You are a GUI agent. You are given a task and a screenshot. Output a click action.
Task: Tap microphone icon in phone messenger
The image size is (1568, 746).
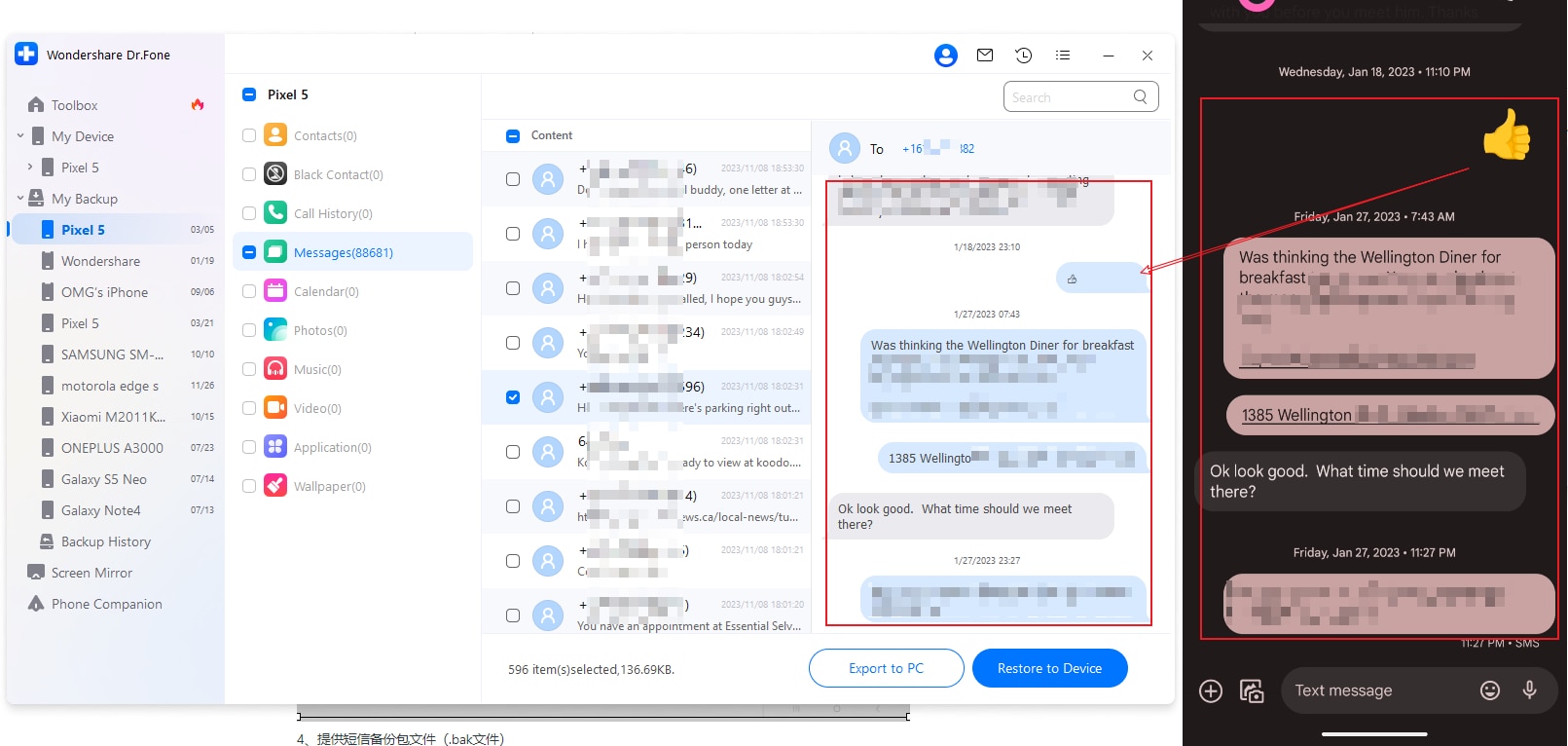pyautogui.click(x=1530, y=690)
